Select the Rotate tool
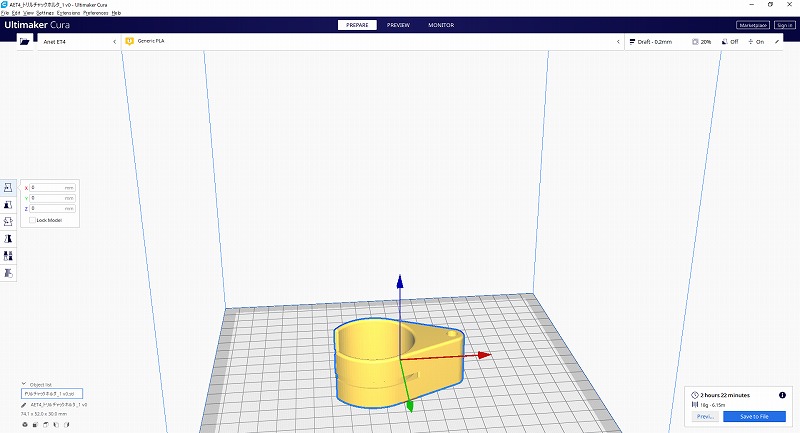800x433 pixels. (8, 221)
